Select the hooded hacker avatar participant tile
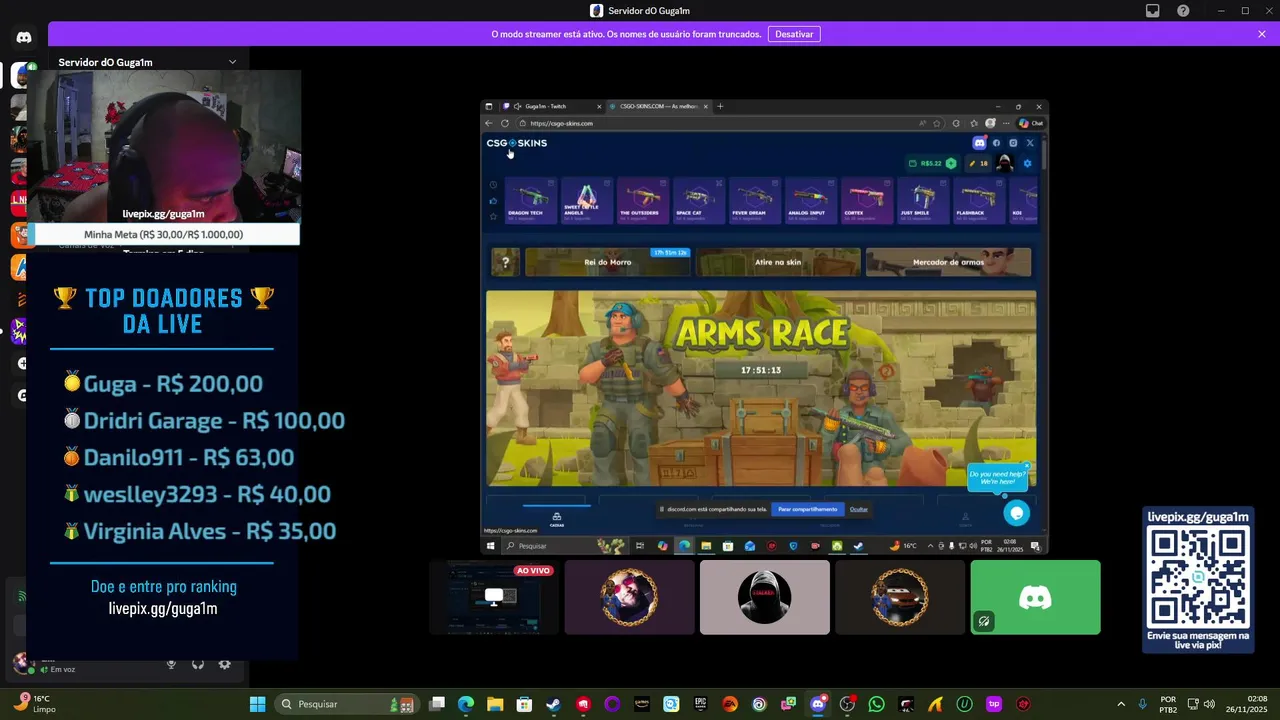 765,597
